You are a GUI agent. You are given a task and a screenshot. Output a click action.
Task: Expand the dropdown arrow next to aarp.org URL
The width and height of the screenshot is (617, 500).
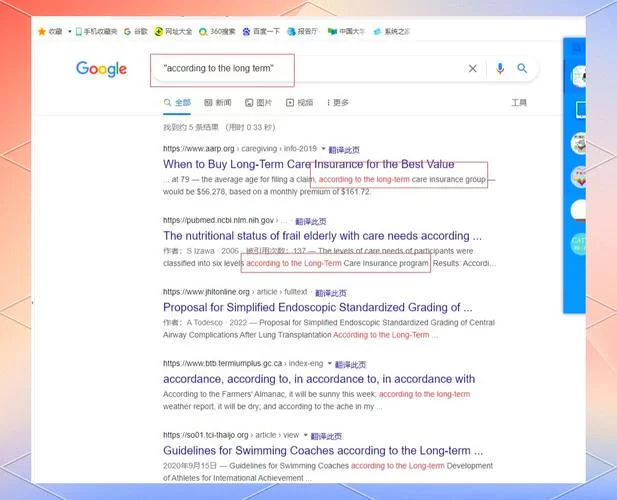323,149
